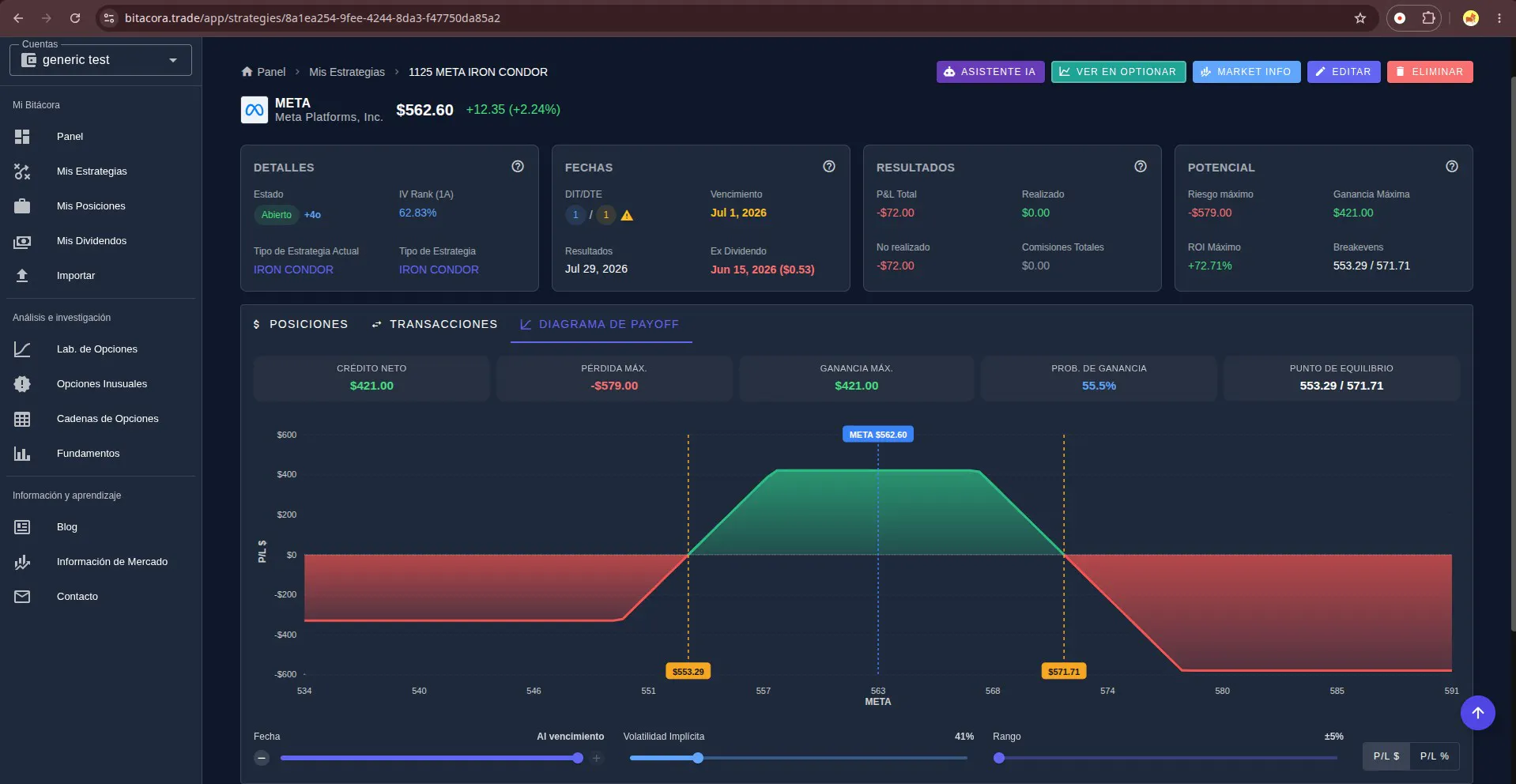This screenshot has height=784, width=1516.
Task: Open the browser profile avatar
Action: [1471, 18]
